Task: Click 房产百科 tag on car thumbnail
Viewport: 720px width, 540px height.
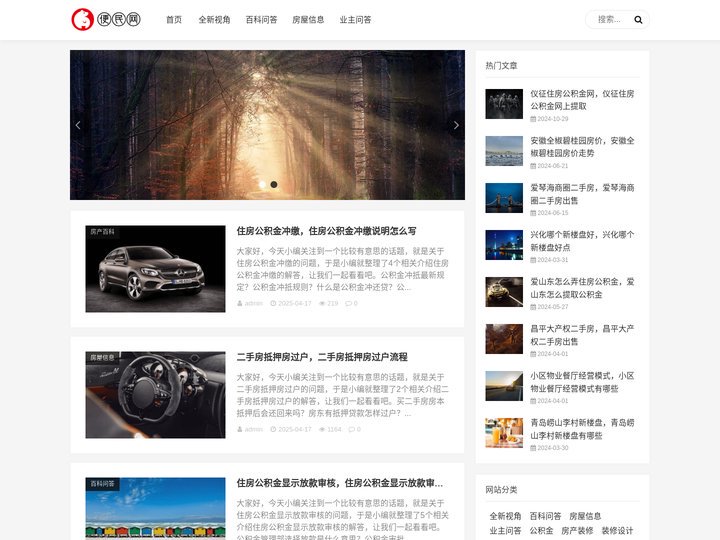Action: pos(102,231)
